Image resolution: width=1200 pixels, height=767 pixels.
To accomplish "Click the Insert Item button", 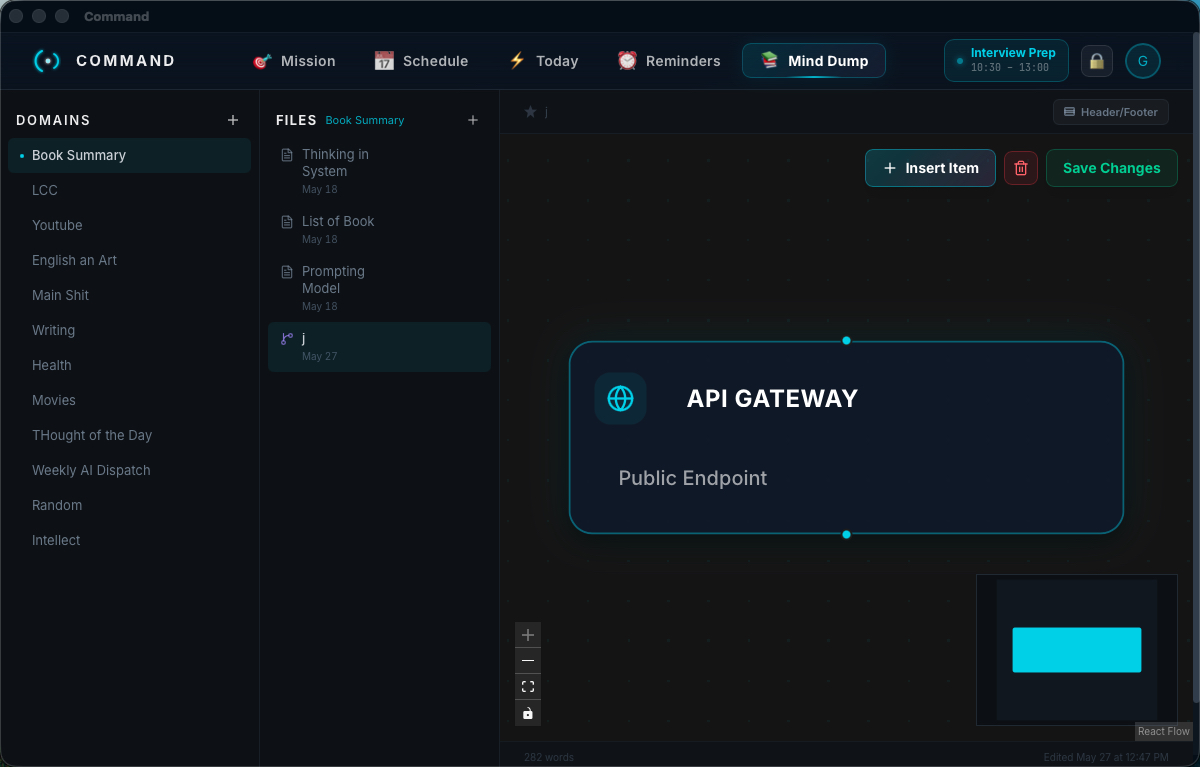I will [930, 168].
